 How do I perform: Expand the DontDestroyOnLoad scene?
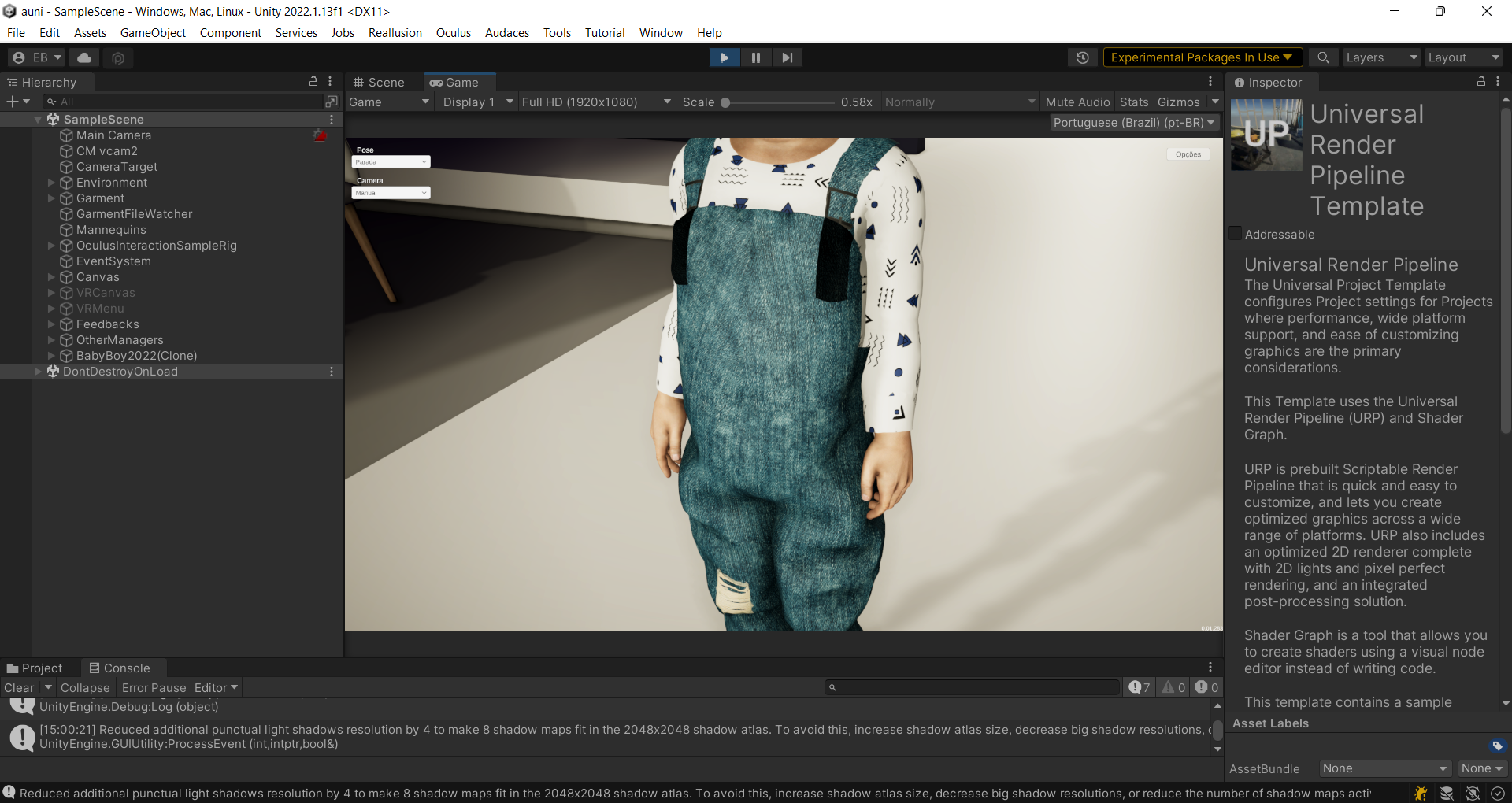coord(38,372)
